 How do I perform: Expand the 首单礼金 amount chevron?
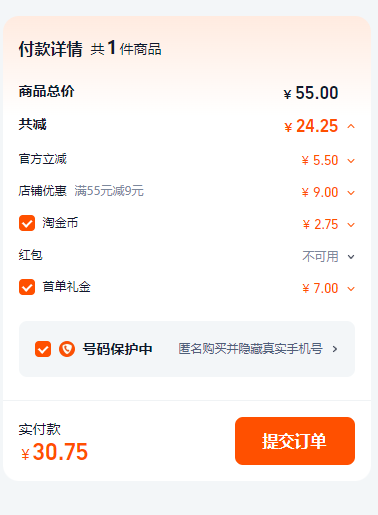tap(351, 289)
